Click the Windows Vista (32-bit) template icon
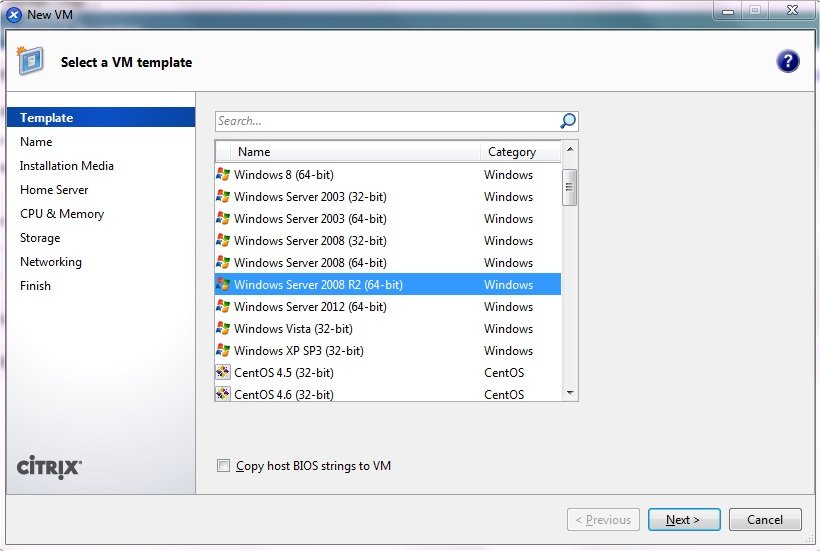This screenshot has width=820, height=551. tap(223, 329)
